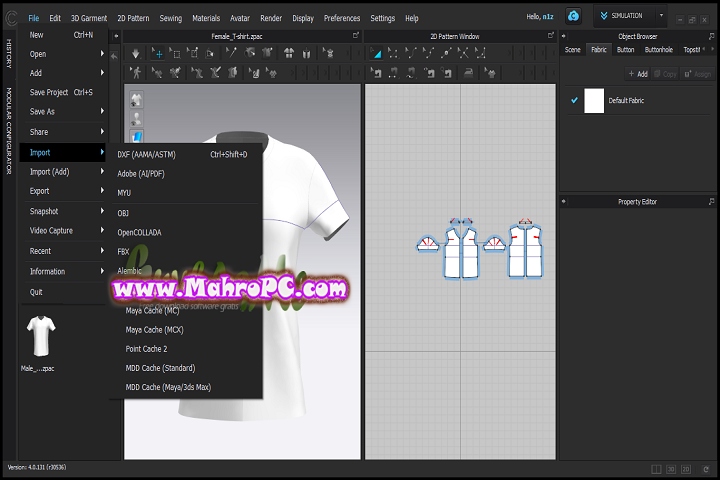Select MDD Cache (Standard) import option
720x480 pixels.
(186, 368)
